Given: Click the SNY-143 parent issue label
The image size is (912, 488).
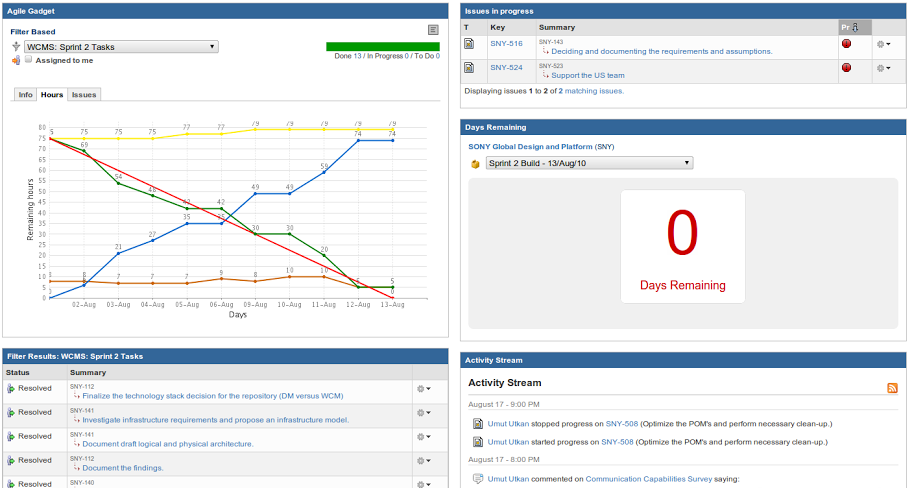Looking at the screenshot, I should (550, 42).
